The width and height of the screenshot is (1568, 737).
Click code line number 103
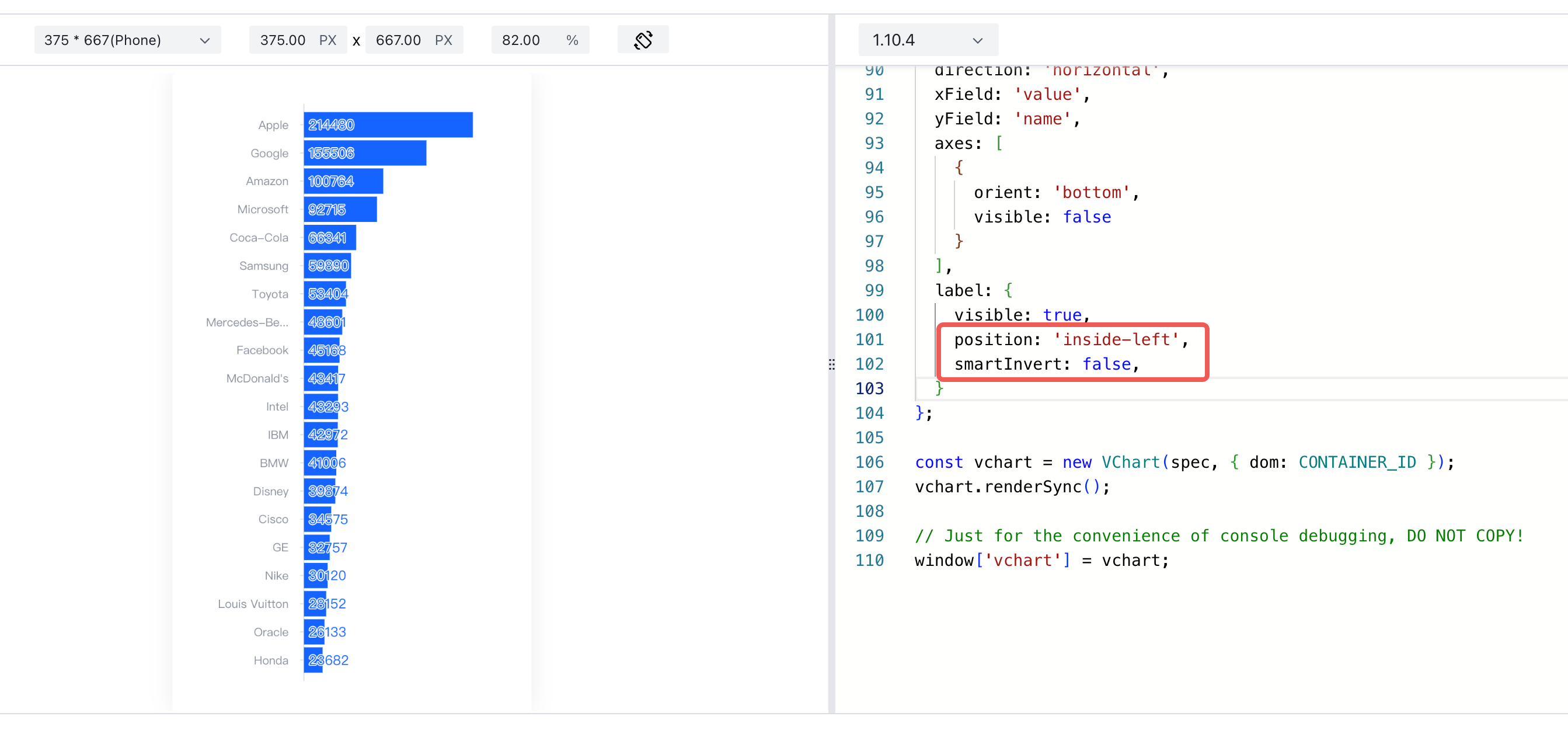pos(869,388)
